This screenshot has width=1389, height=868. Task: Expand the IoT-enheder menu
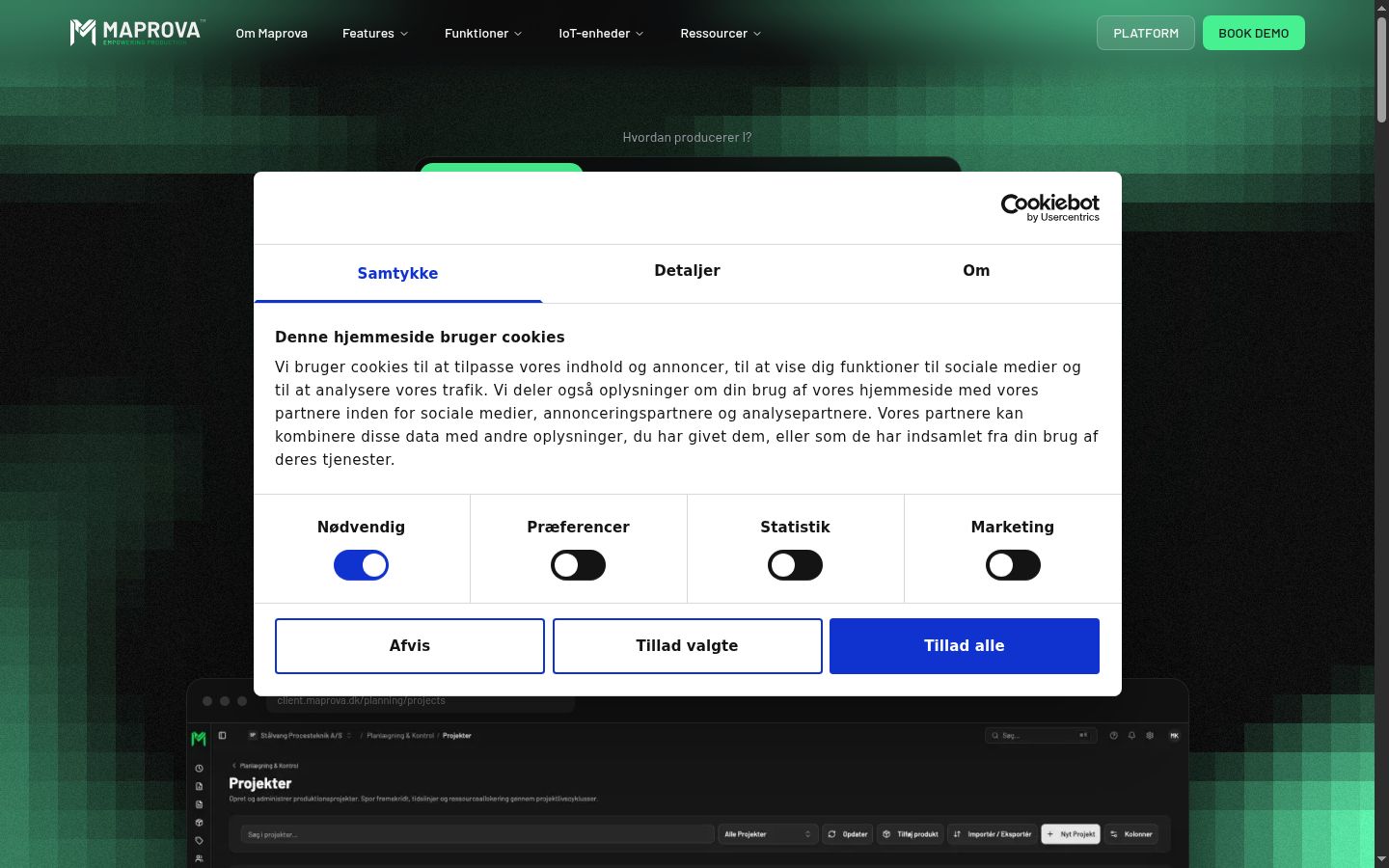point(601,33)
